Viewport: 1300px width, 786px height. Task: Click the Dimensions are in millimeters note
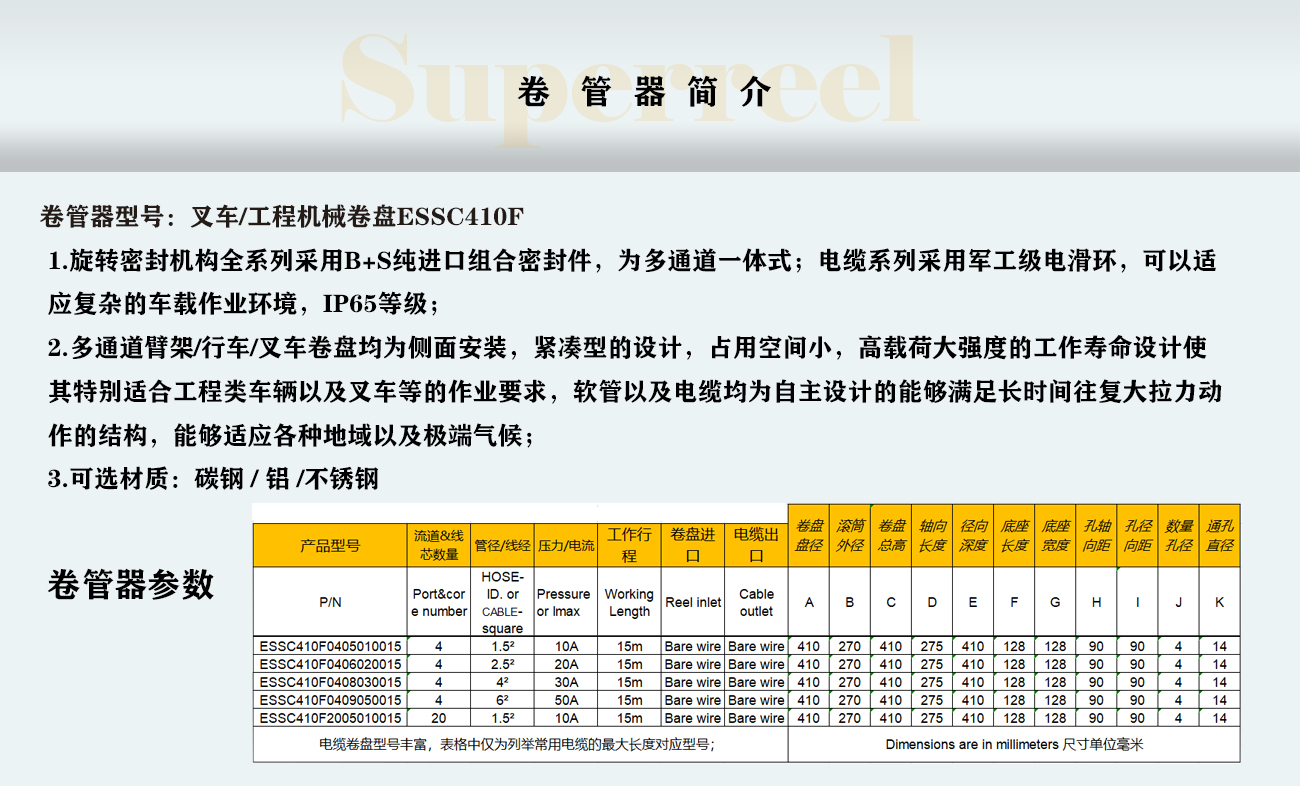click(1013, 745)
